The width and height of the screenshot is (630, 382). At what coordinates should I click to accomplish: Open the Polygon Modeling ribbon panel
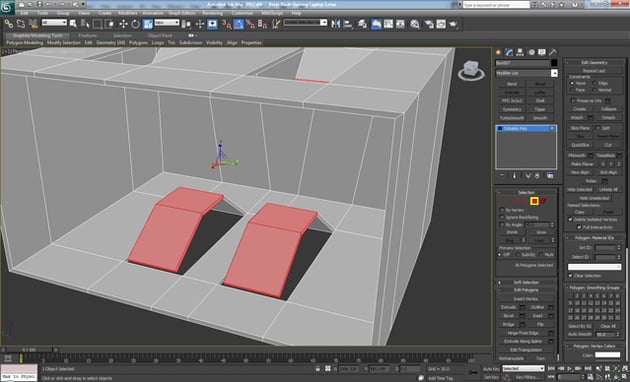pyautogui.click(x=25, y=43)
